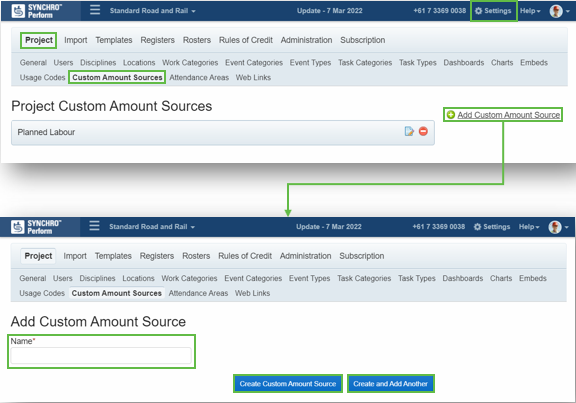Open the Help dropdown in bottom header
Image resolution: width=576 pixels, height=403 pixels.
(x=529, y=227)
